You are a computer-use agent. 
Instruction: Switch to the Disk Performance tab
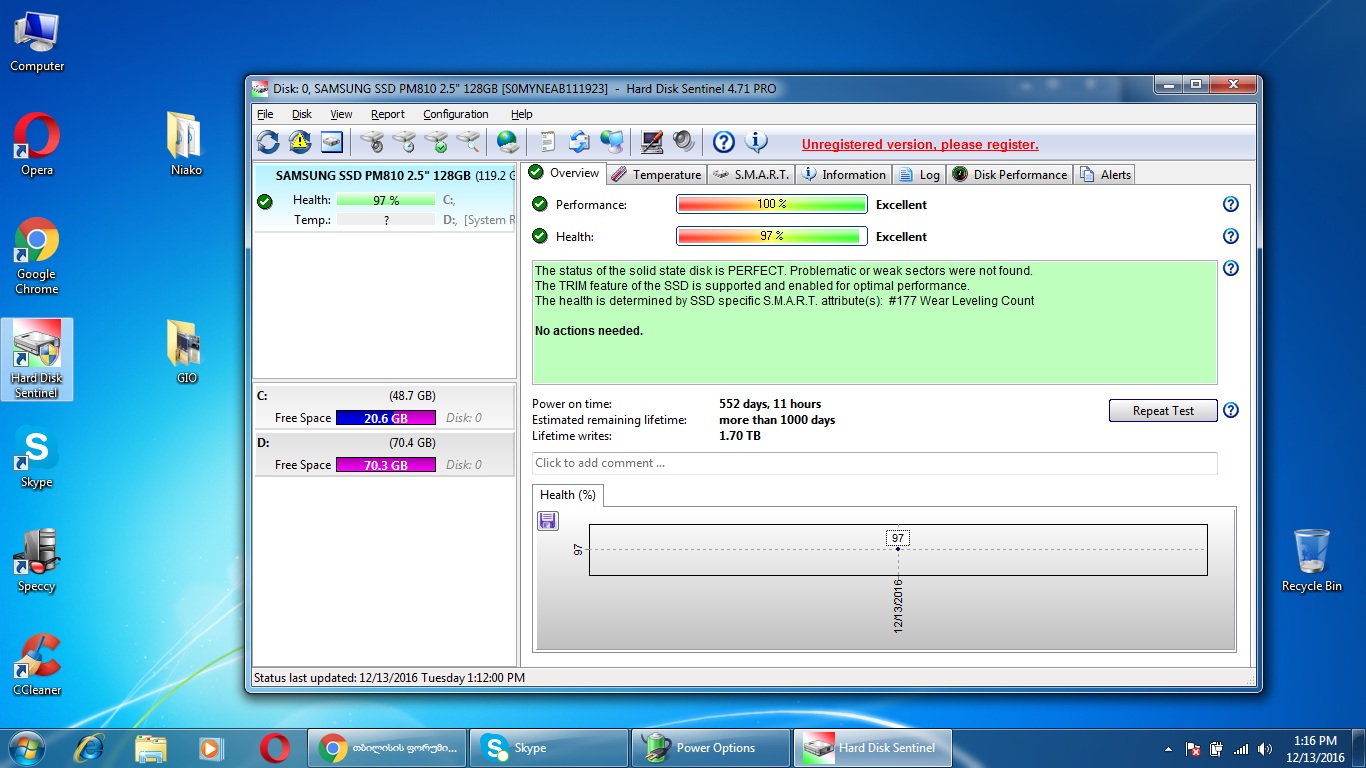tap(1010, 175)
